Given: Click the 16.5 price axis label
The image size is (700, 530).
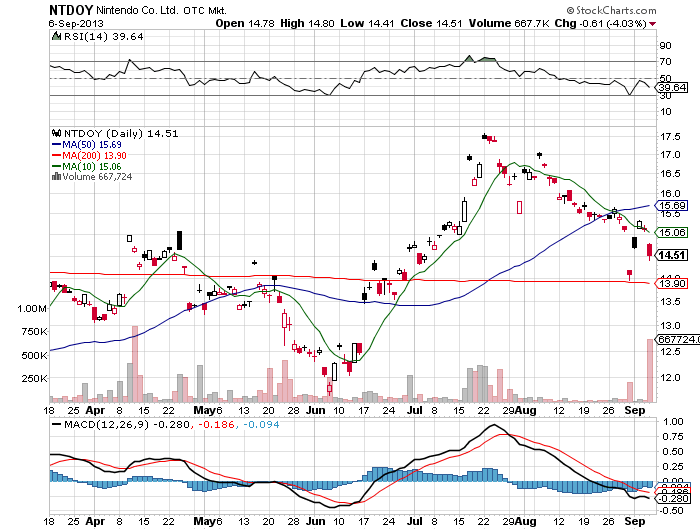Looking at the screenshot, I should tap(670, 174).
